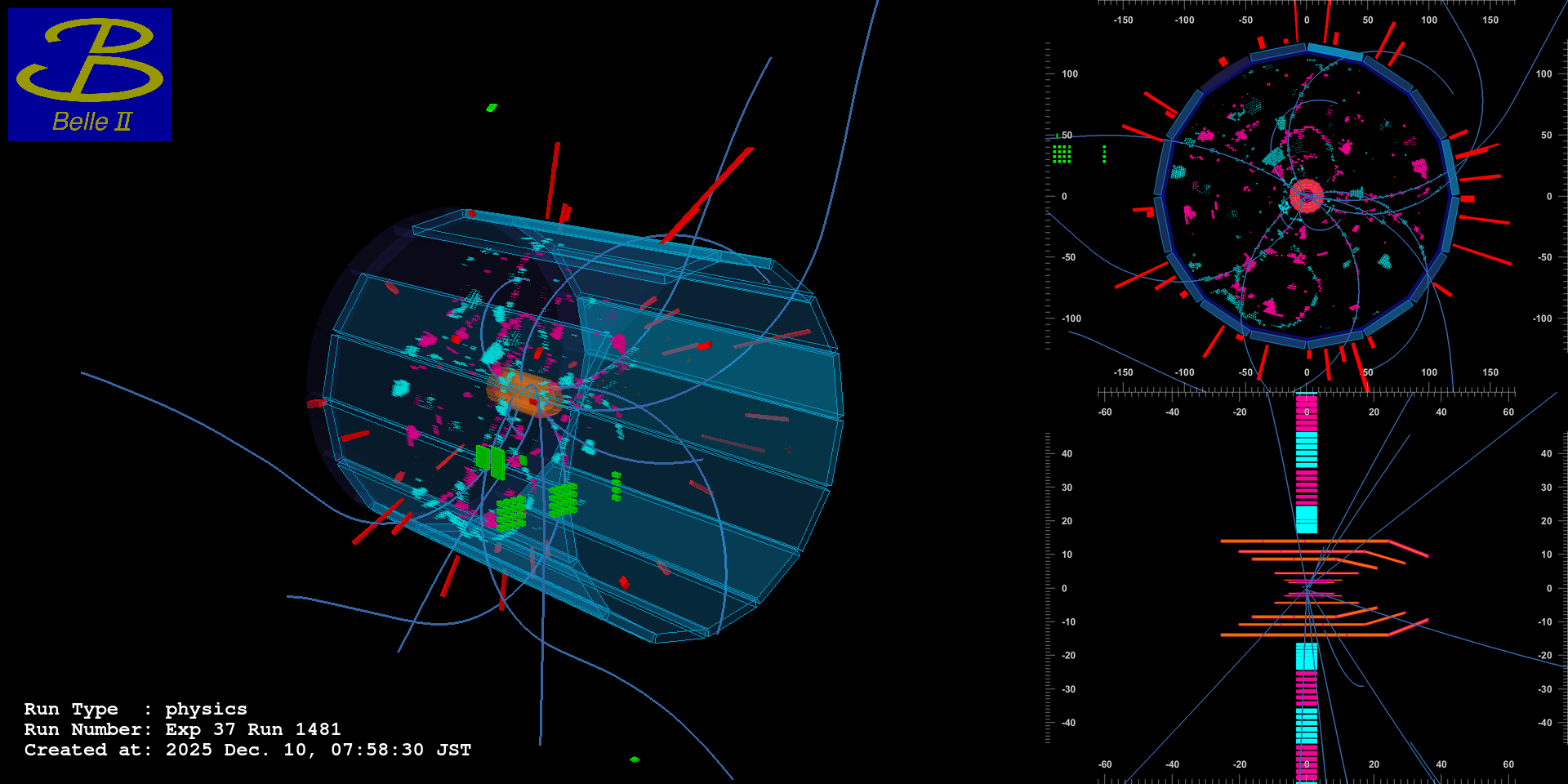Screen dimensions: 1568x784
Task: Click the longest upper orange layer bar
Action: coord(1304,541)
